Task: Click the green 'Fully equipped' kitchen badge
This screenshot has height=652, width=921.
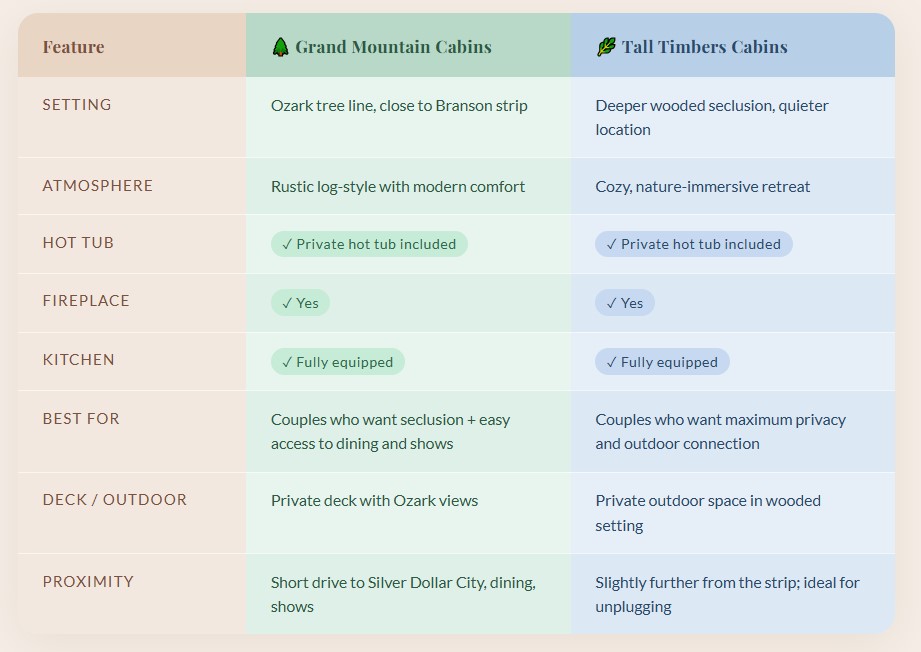Action: (338, 362)
